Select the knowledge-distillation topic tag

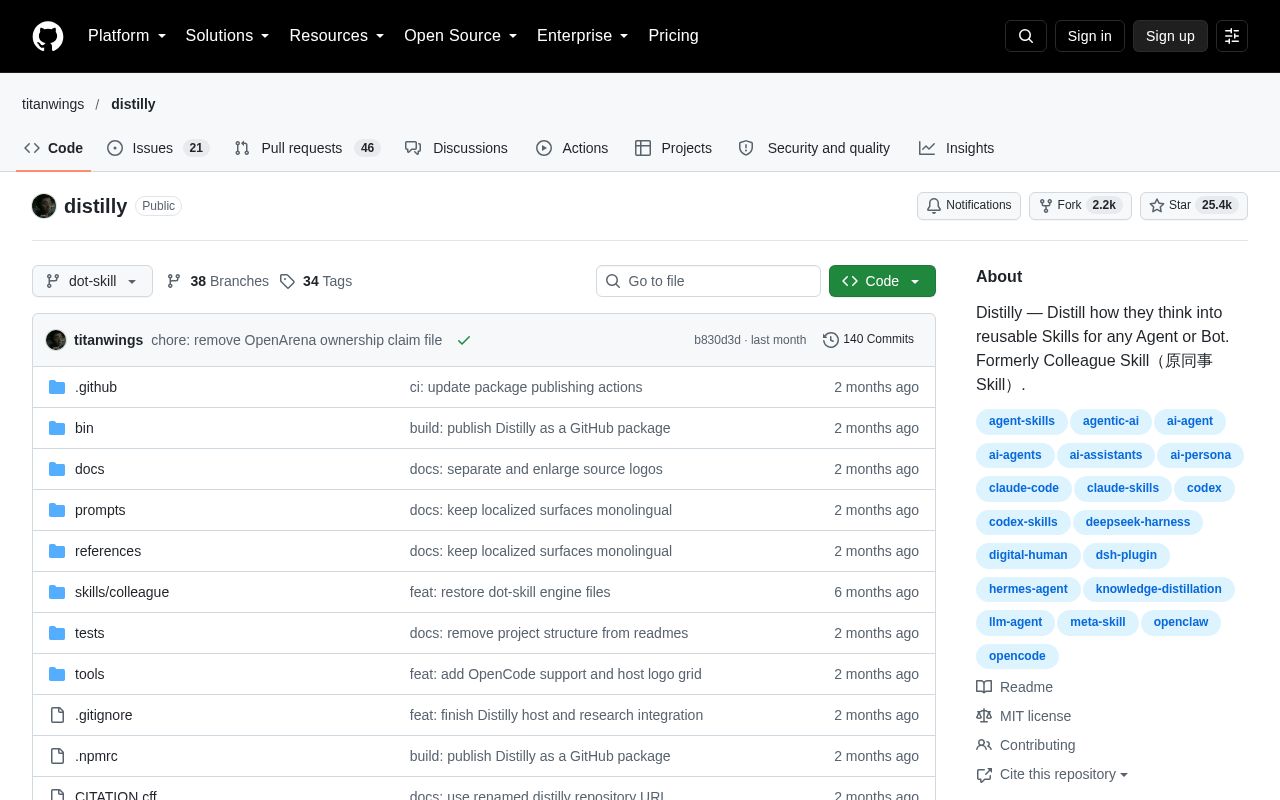[x=1159, y=589]
